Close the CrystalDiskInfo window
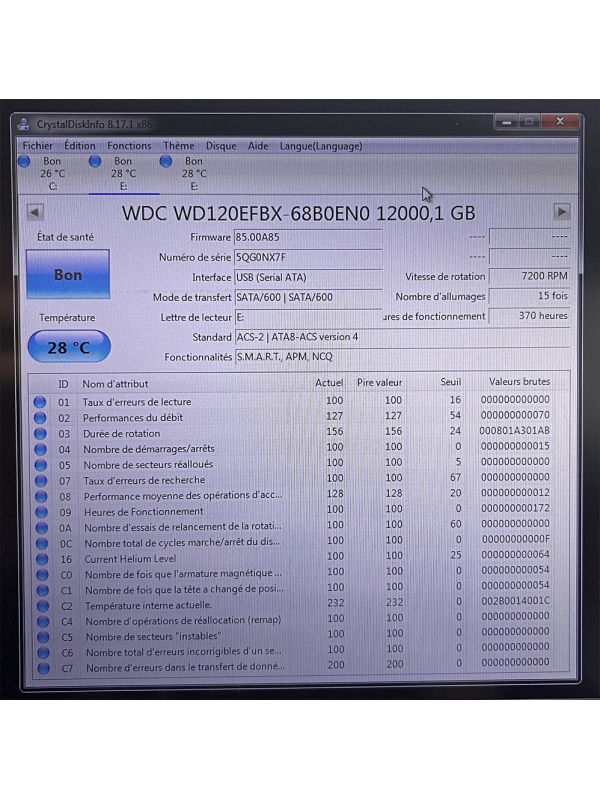 [x=560, y=121]
